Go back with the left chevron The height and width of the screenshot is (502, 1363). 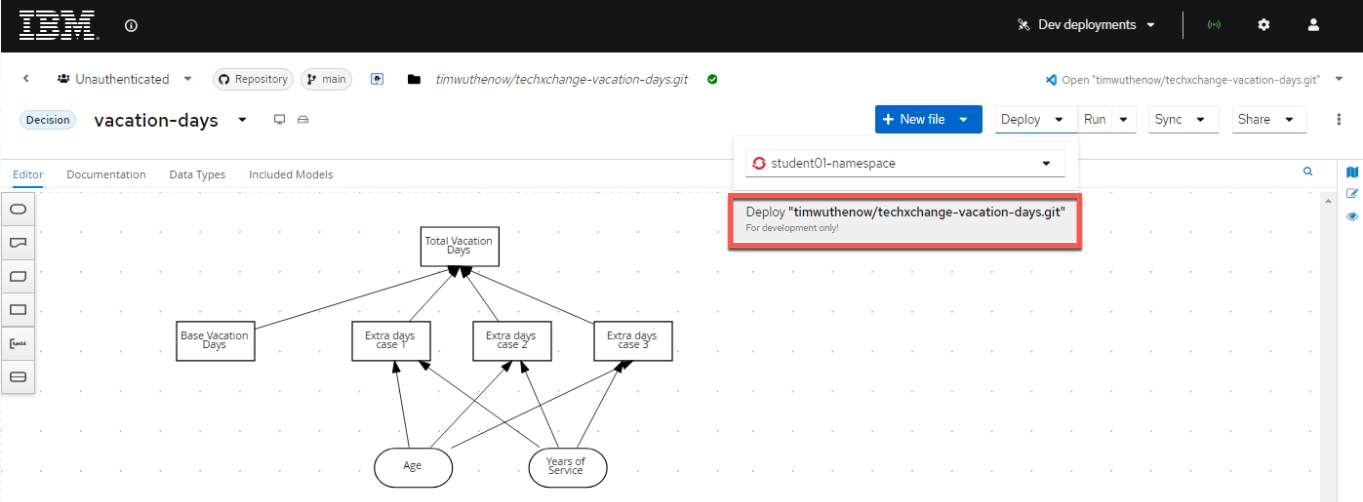(26, 79)
